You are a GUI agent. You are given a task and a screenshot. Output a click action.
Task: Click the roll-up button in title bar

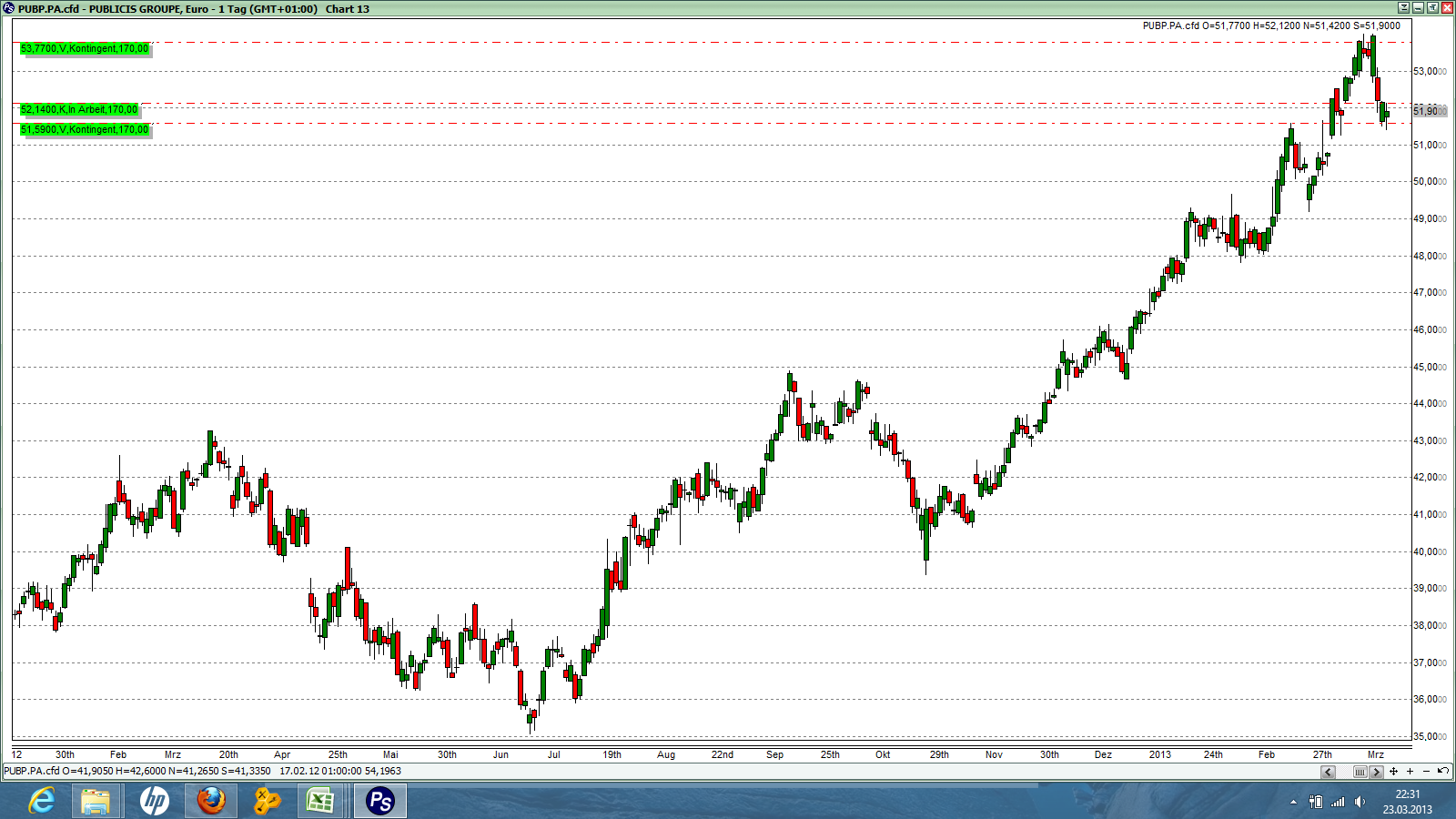(1403, 7)
